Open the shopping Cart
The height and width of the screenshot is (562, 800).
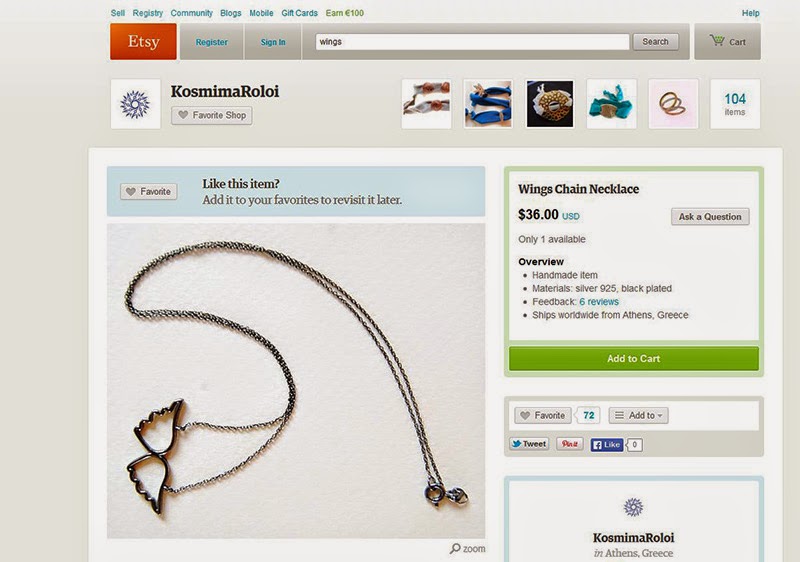point(728,41)
